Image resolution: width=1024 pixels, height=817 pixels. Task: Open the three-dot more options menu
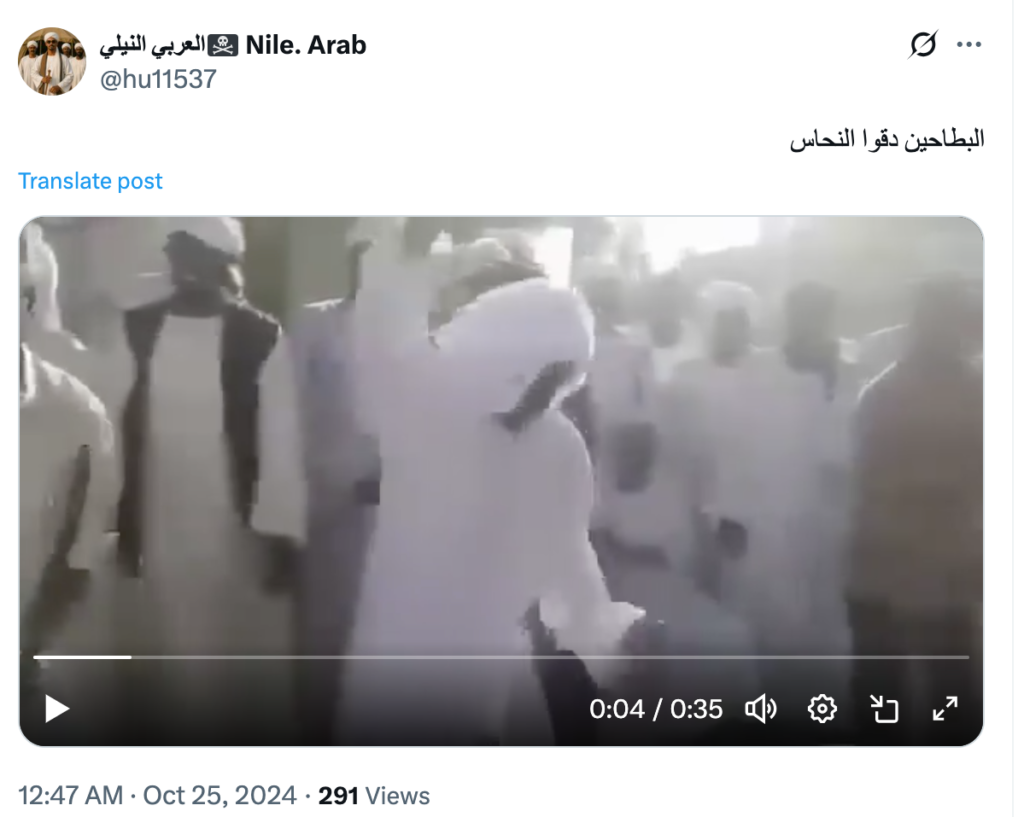(x=969, y=44)
